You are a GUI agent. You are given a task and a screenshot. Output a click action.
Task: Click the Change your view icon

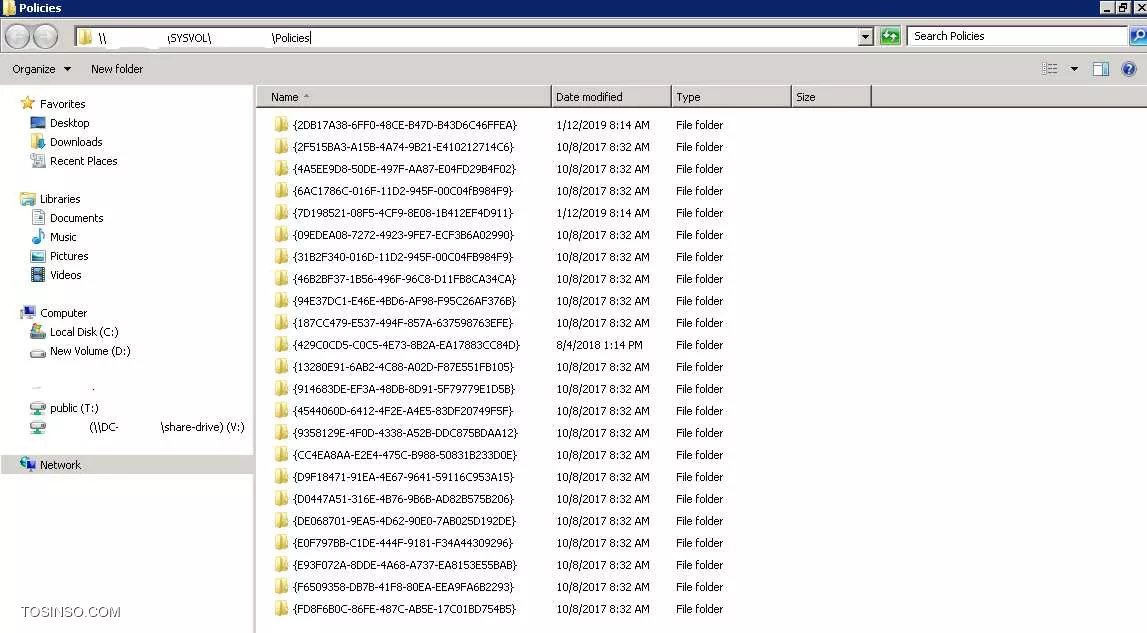pyautogui.click(x=1050, y=69)
